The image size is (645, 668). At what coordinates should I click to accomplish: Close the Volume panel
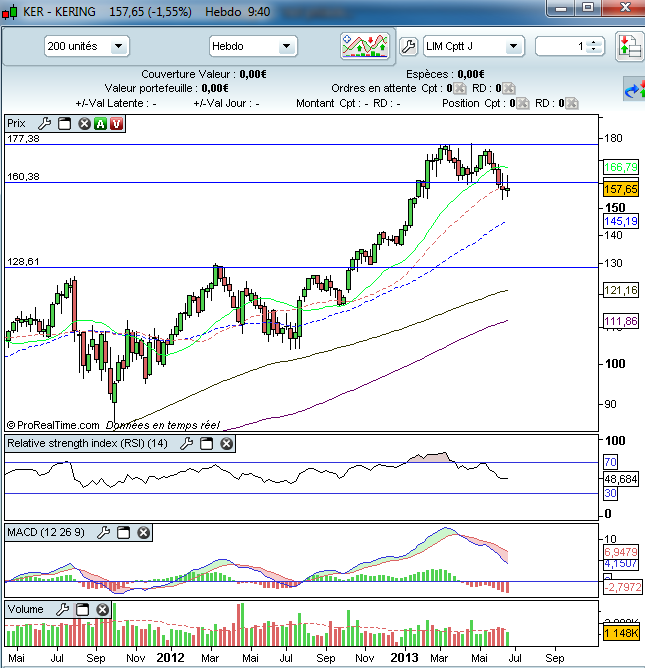[x=102, y=610]
